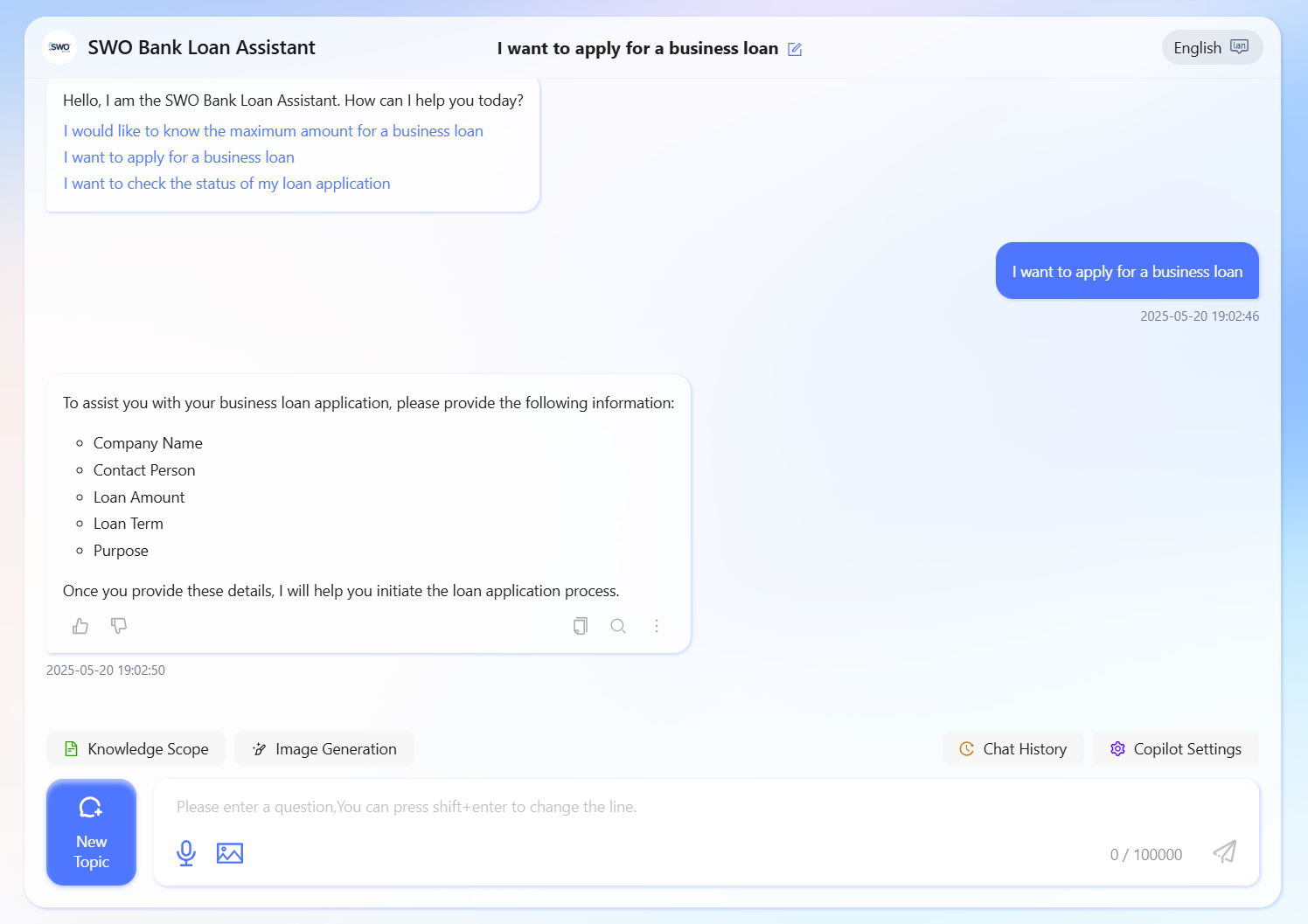Send the message with paper plane icon
This screenshot has height=924, width=1308.
(1225, 852)
